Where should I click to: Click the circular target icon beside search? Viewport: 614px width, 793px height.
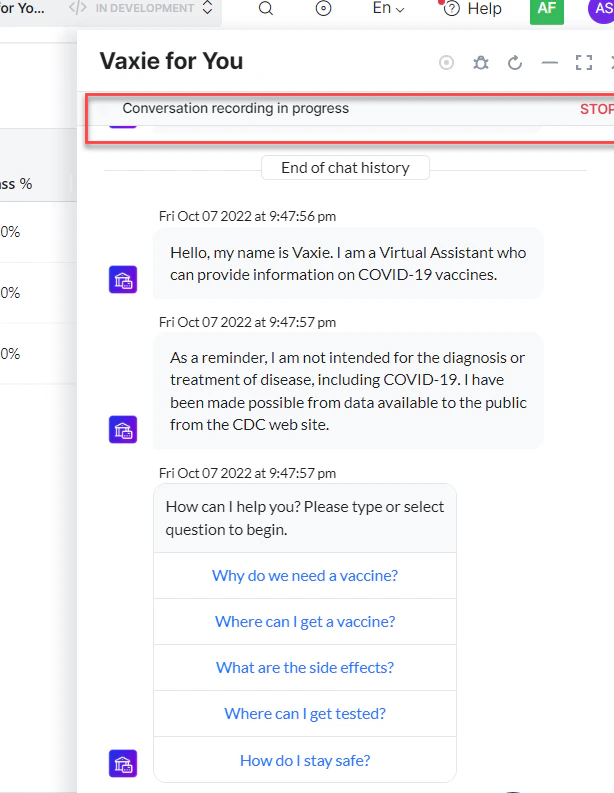click(323, 9)
